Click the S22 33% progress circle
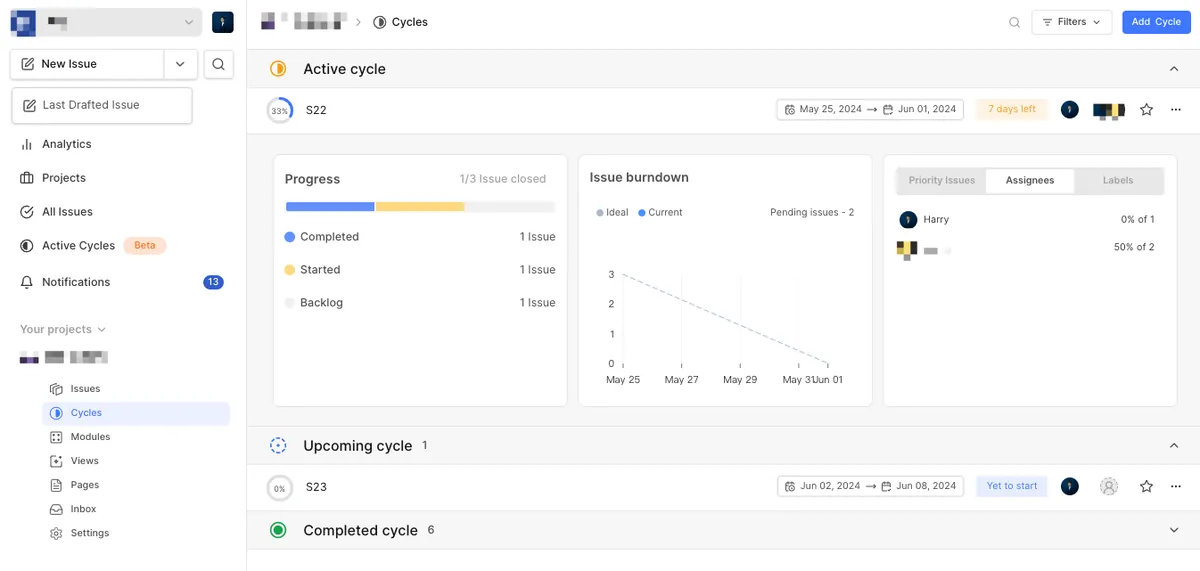This screenshot has height=571, width=1200. point(280,110)
